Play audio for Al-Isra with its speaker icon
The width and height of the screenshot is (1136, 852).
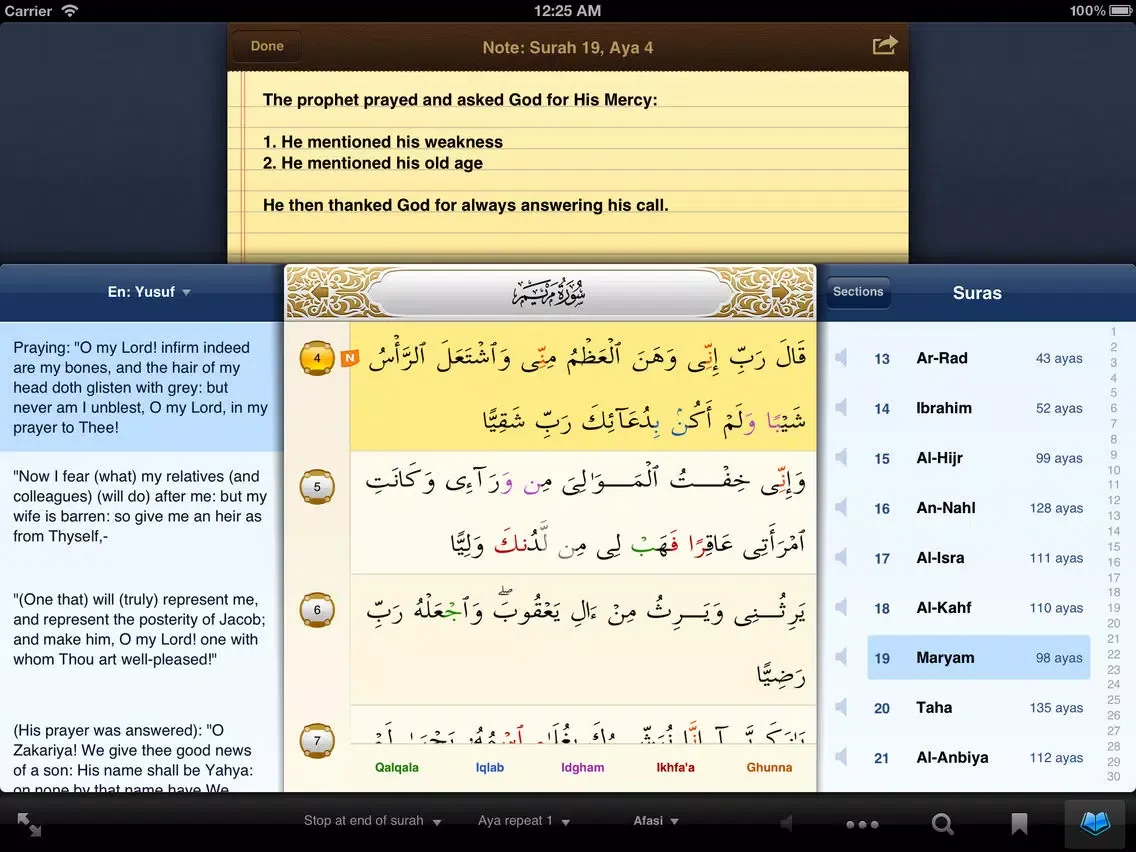coord(840,557)
